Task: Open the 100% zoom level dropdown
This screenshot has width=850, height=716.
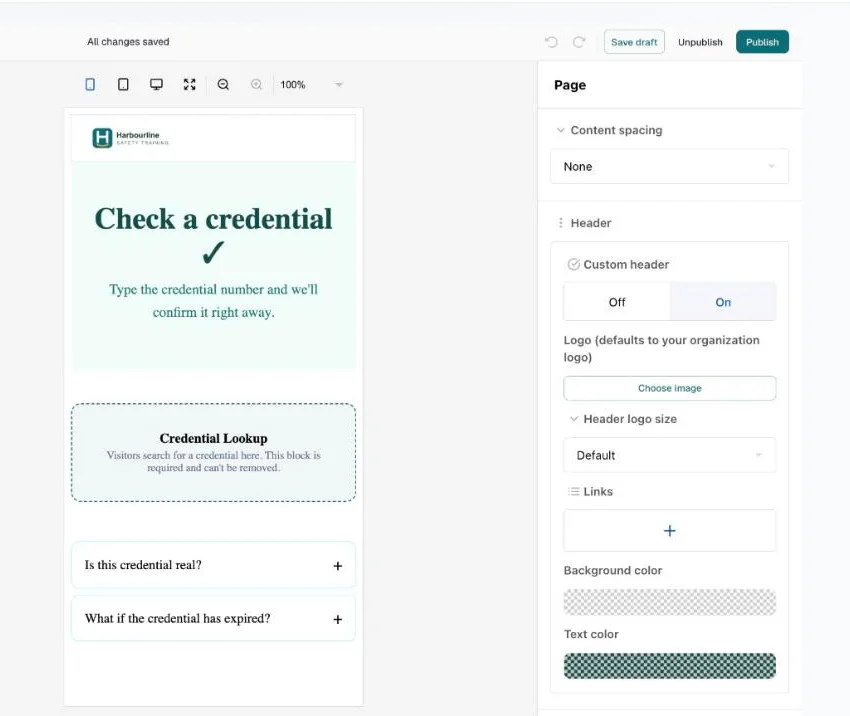Action: (x=311, y=85)
